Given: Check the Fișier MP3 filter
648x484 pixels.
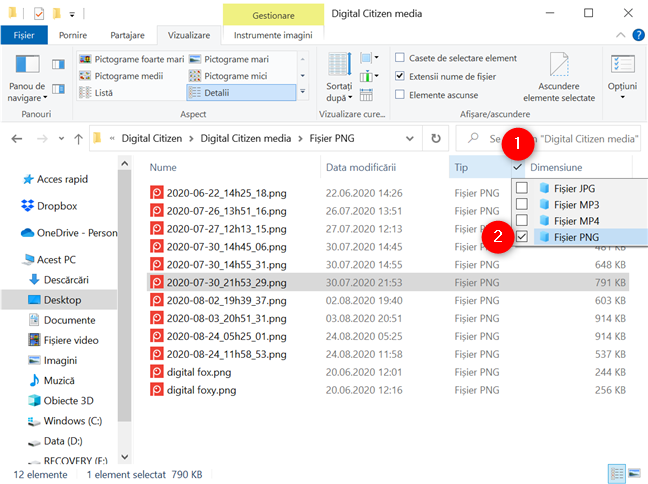Looking at the screenshot, I should click(x=522, y=204).
